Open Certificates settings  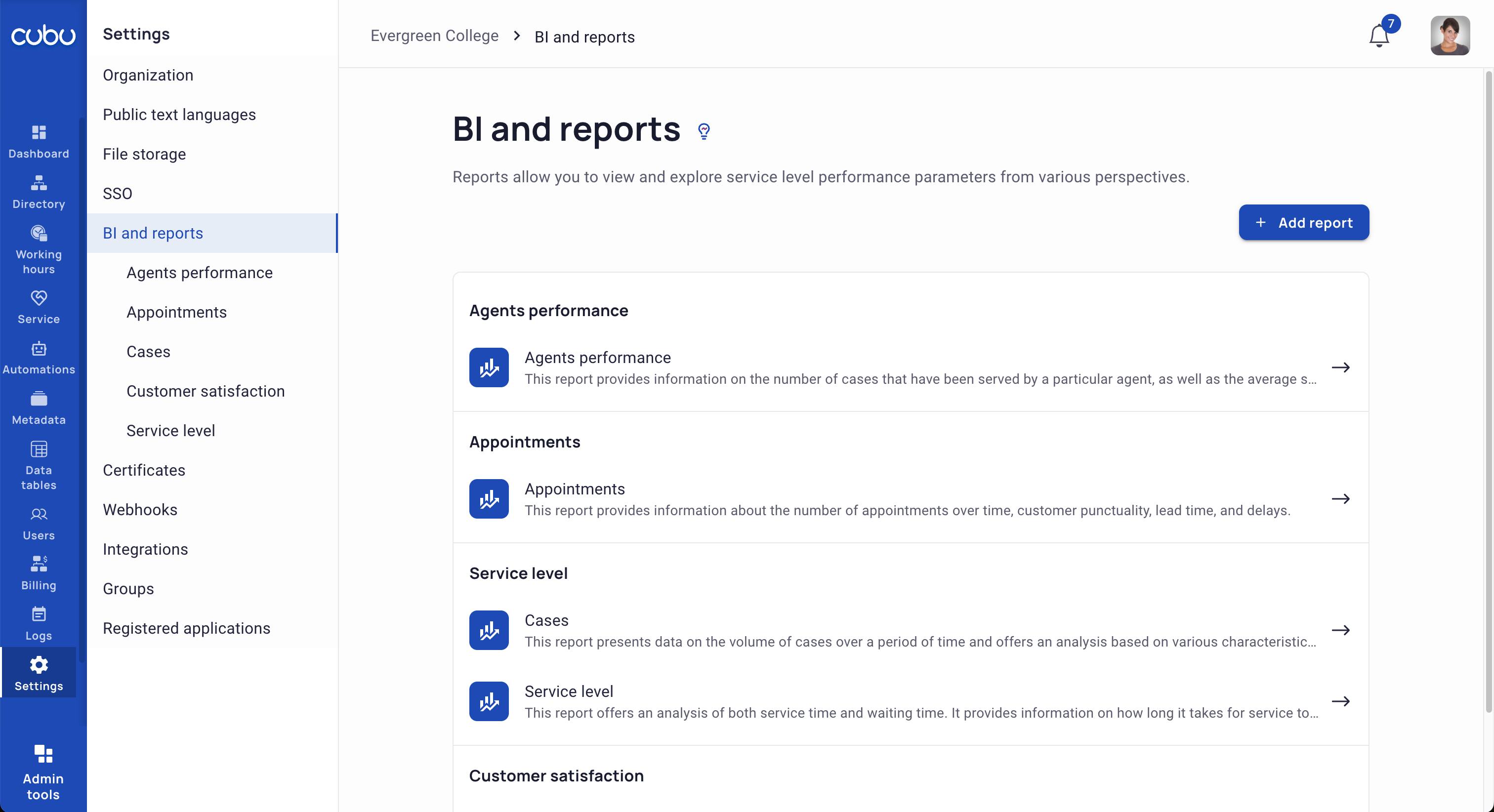(212, 470)
